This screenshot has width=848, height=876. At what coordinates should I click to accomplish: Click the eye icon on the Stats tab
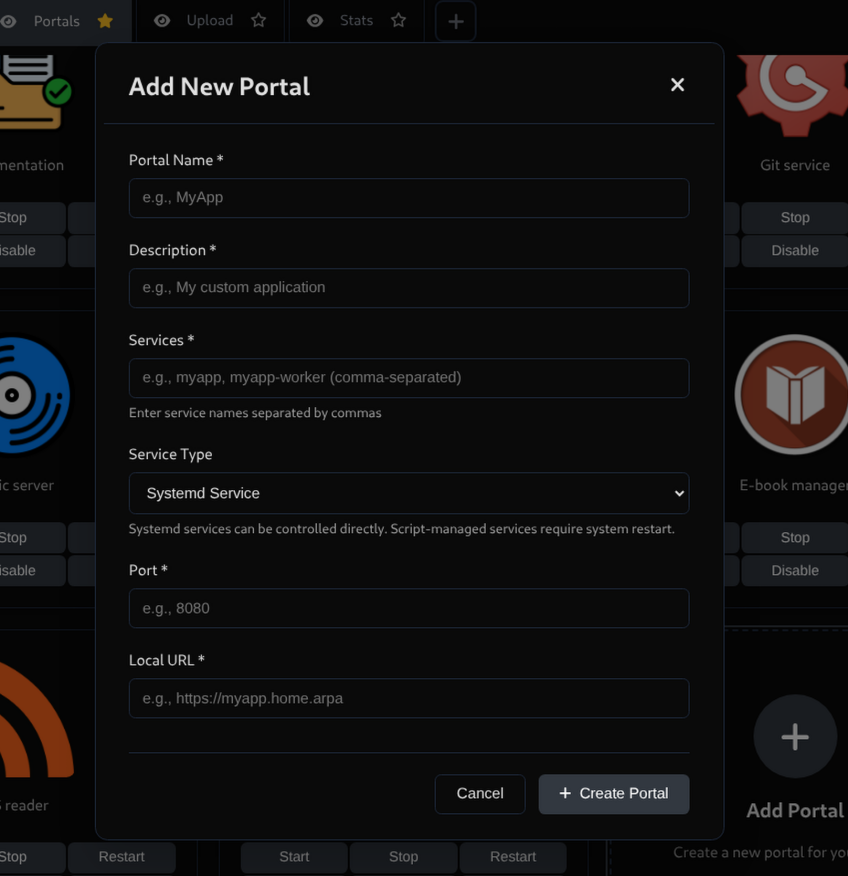tap(315, 21)
